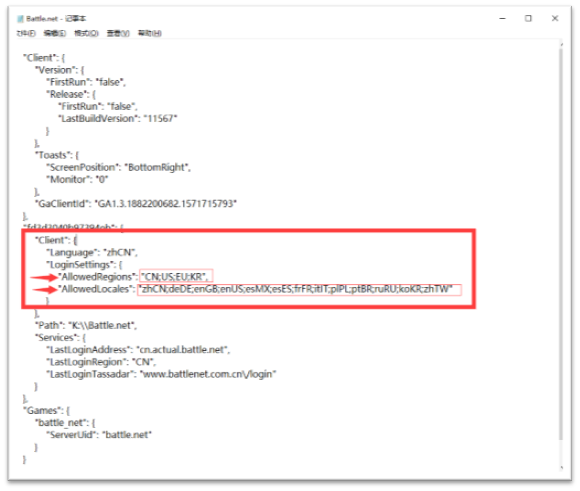
Task: Open the View menu
Action: (118, 33)
